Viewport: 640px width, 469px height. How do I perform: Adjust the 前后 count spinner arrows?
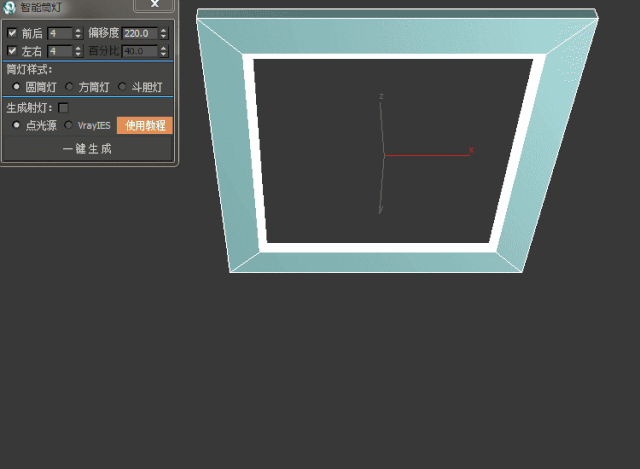pyautogui.click(x=78, y=33)
